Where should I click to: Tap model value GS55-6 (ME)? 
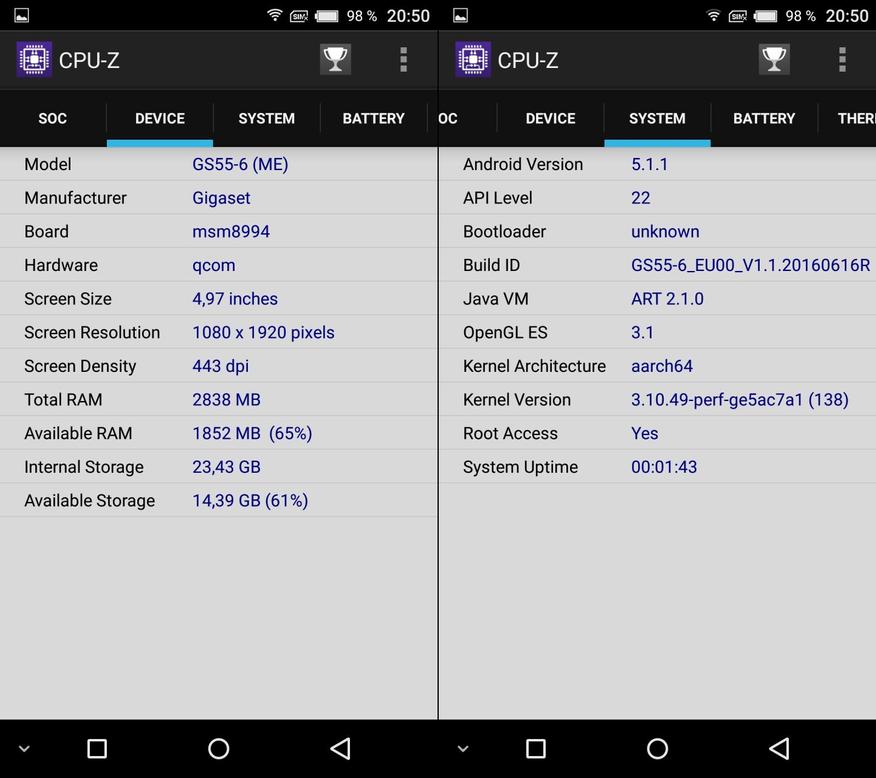coord(240,164)
